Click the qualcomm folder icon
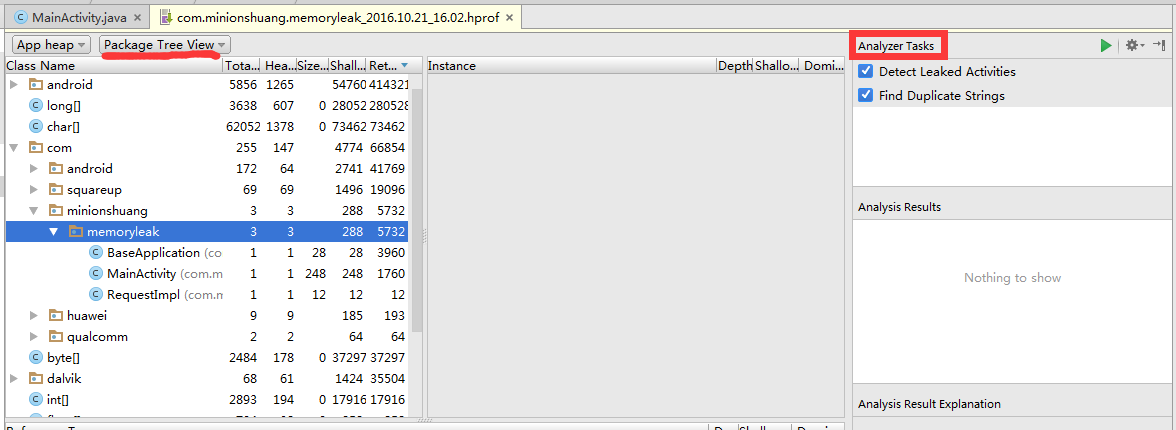The width and height of the screenshot is (1176, 430). [56, 337]
